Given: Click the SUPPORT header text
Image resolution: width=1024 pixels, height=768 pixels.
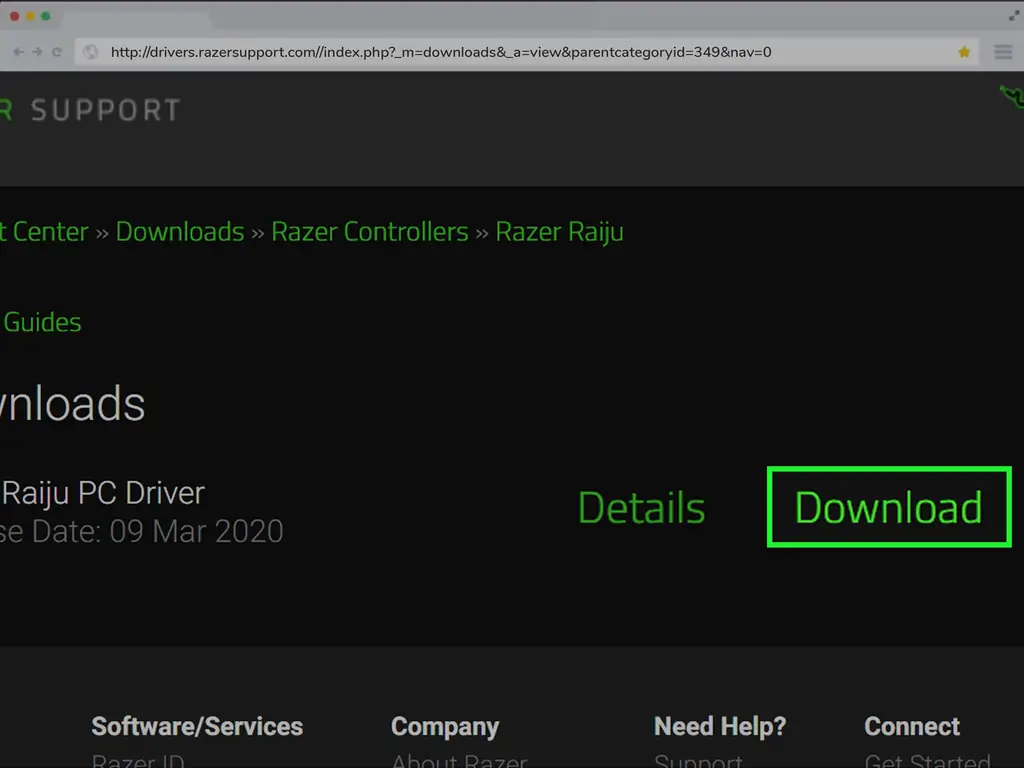Looking at the screenshot, I should click(x=106, y=110).
